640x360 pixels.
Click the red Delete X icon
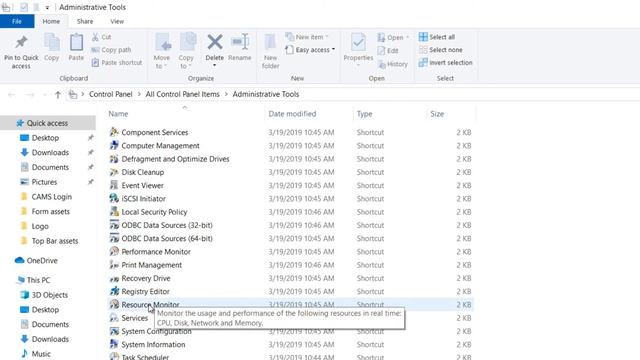[215, 42]
